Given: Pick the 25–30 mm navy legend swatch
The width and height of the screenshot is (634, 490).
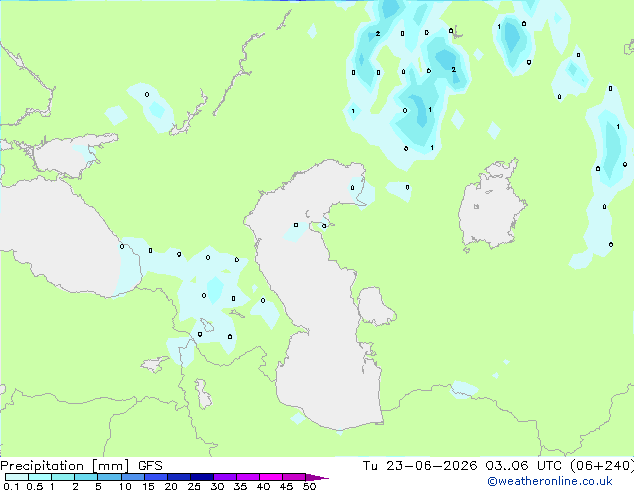Looking at the screenshot, I should click(201, 477).
